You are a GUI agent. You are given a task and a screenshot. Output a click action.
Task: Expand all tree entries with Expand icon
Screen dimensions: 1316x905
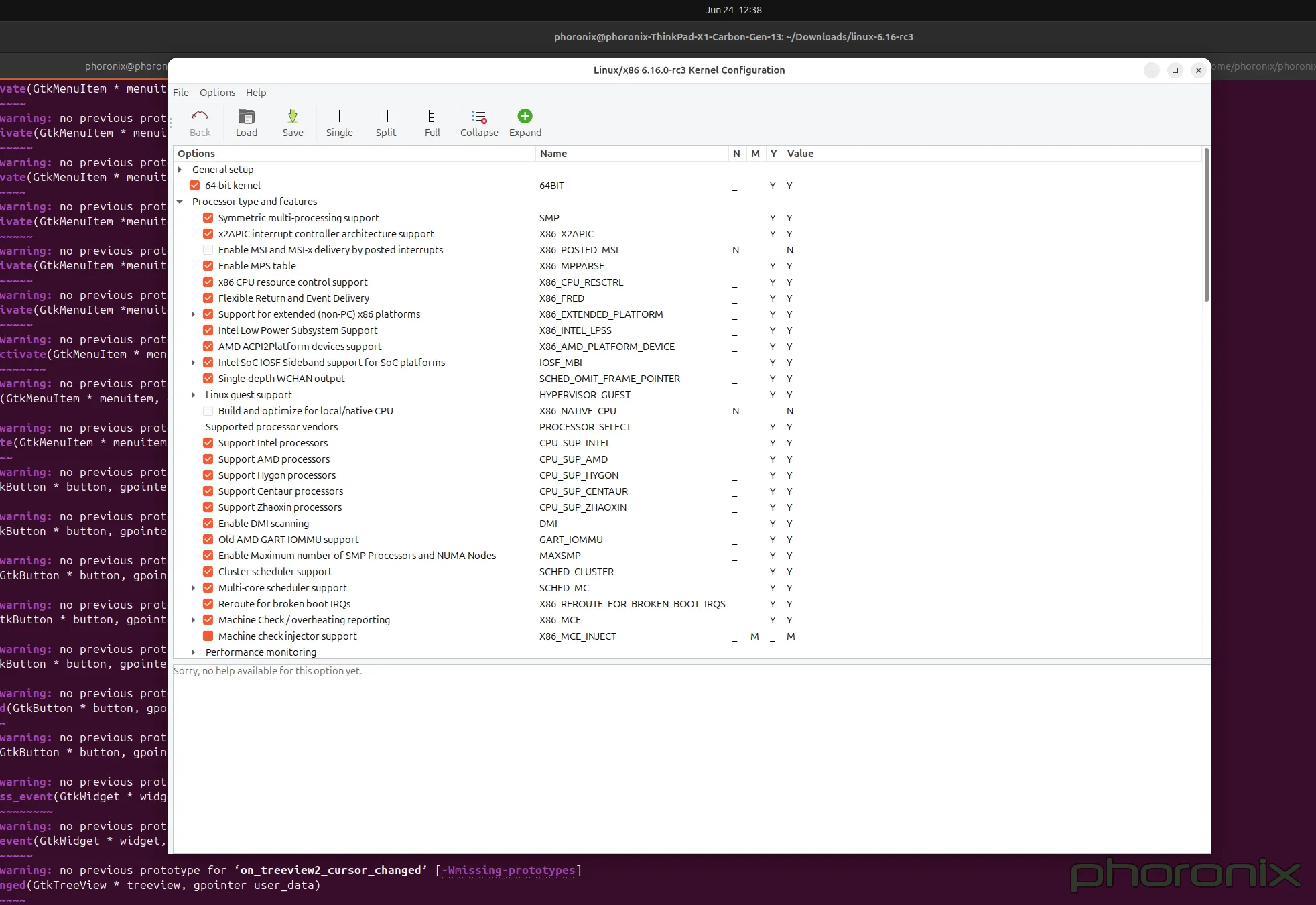[x=524, y=122]
